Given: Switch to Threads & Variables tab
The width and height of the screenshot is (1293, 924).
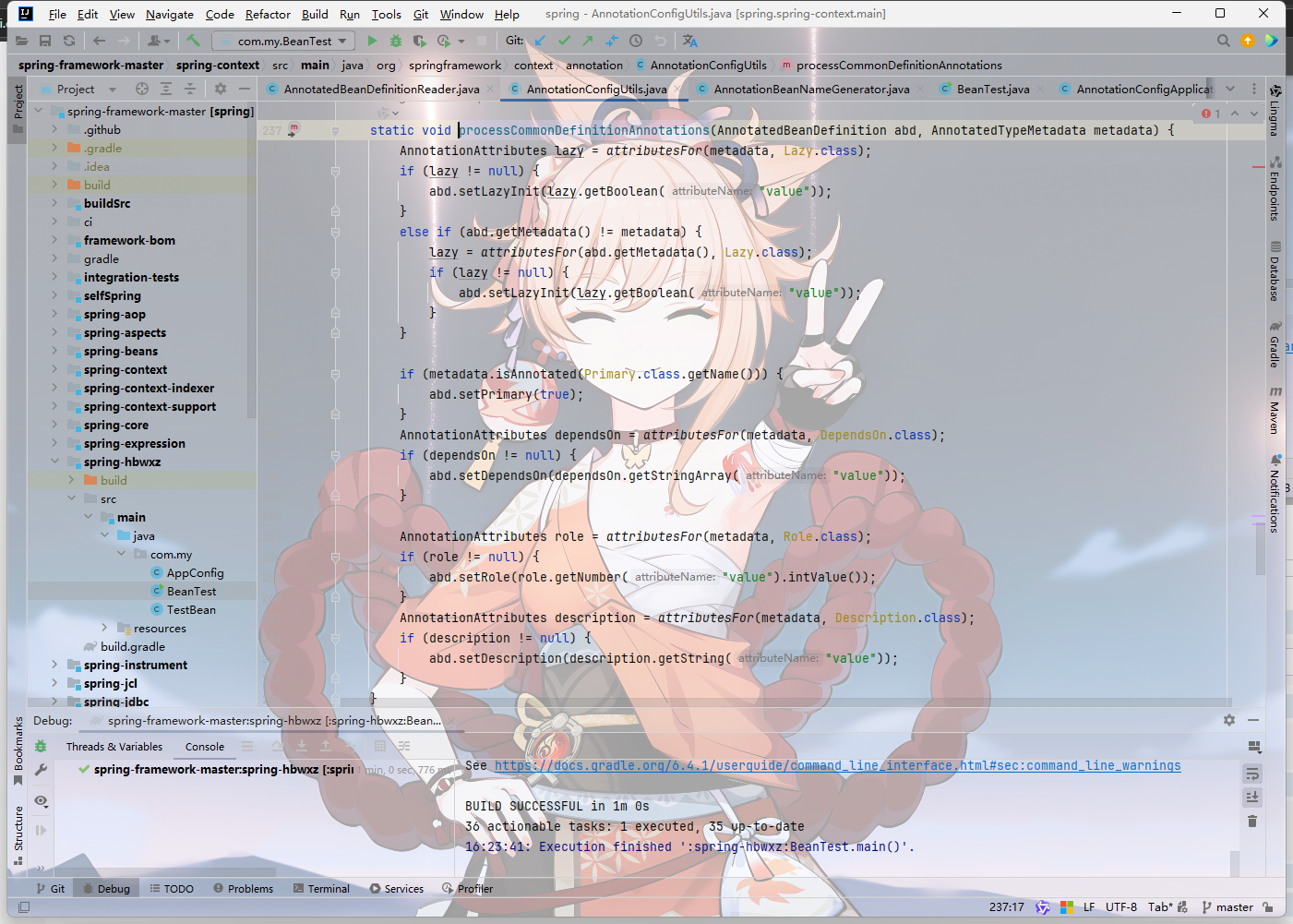Looking at the screenshot, I should [114, 747].
